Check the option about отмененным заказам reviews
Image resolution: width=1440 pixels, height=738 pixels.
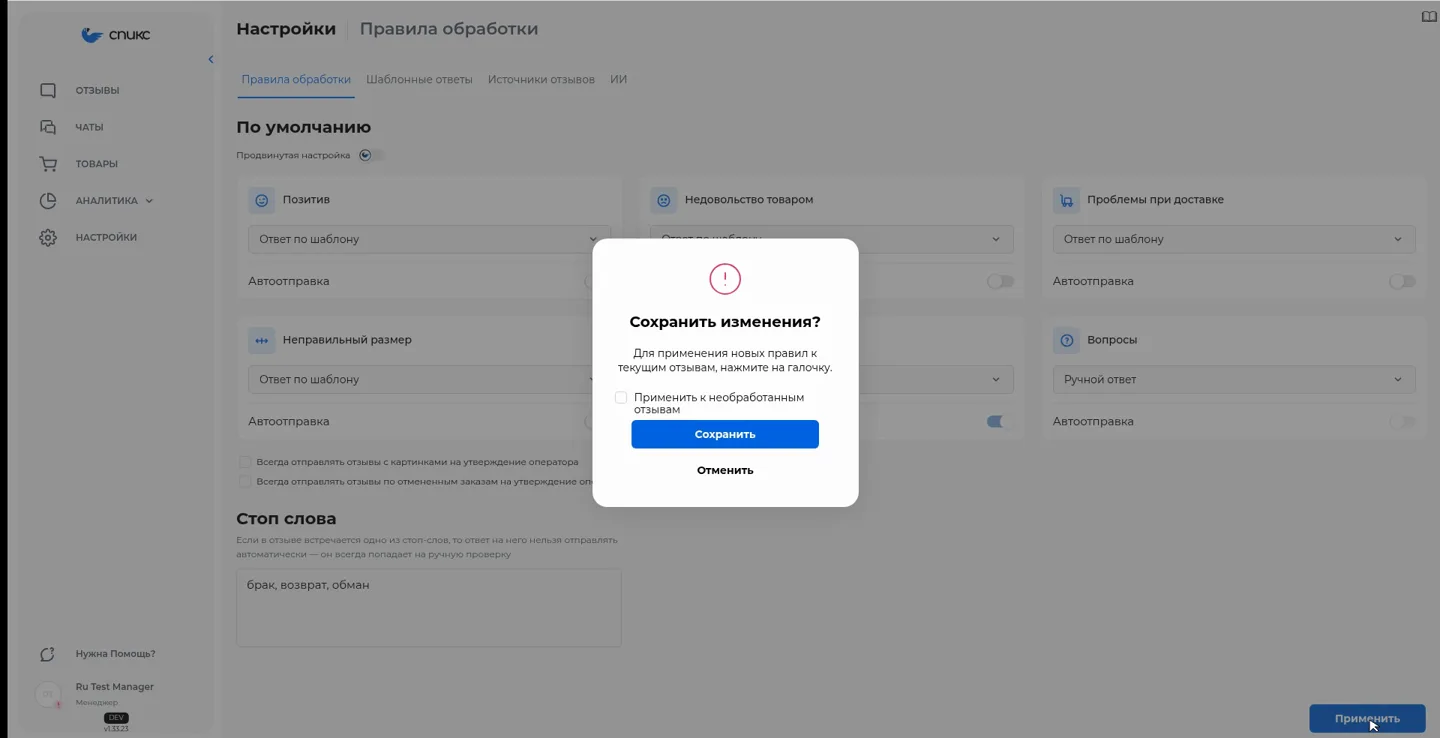[245, 481]
